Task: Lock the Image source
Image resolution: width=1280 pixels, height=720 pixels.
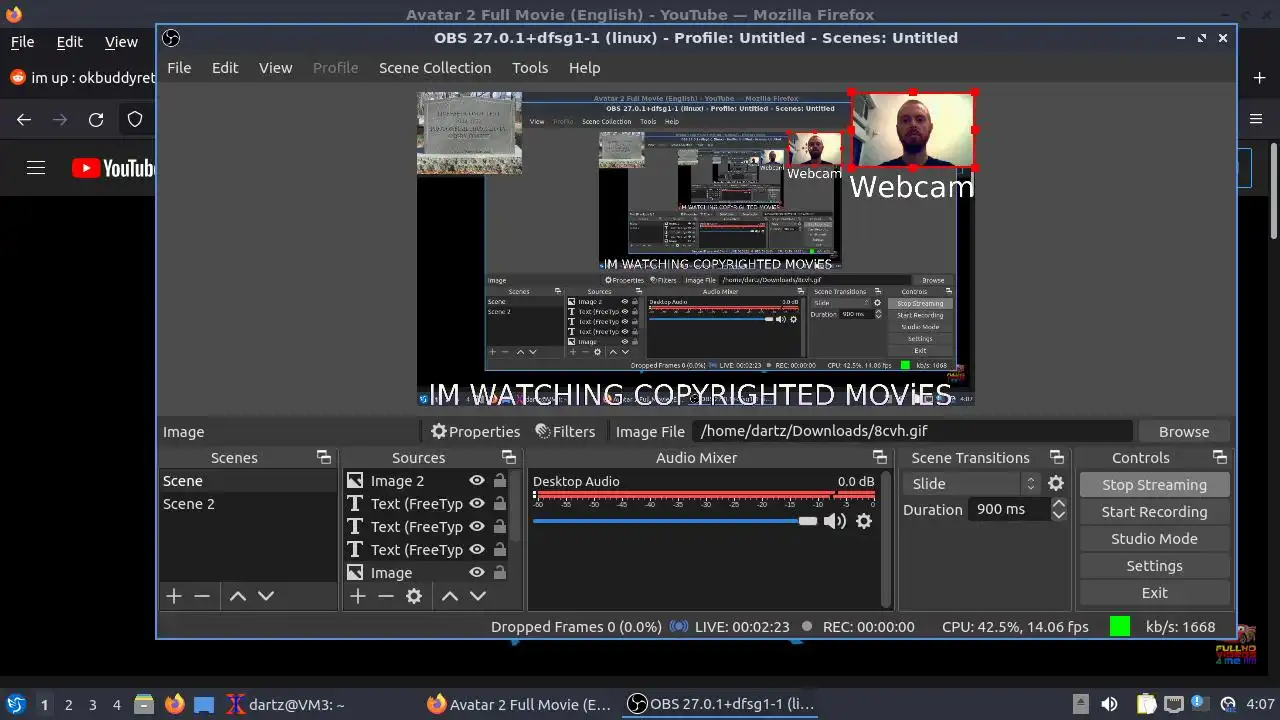Action: coord(499,573)
